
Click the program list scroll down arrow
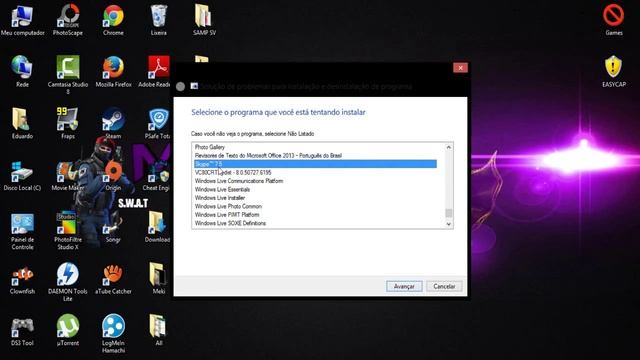pyautogui.click(x=449, y=224)
